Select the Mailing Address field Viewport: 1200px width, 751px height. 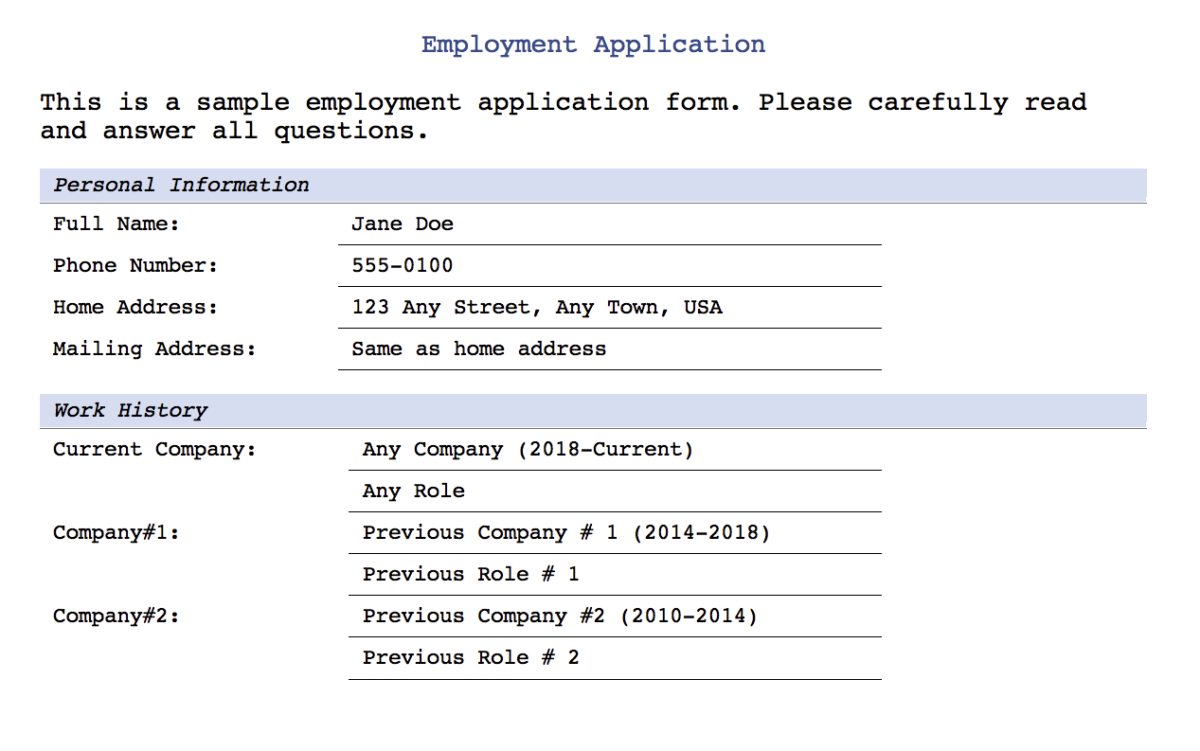point(610,350)
